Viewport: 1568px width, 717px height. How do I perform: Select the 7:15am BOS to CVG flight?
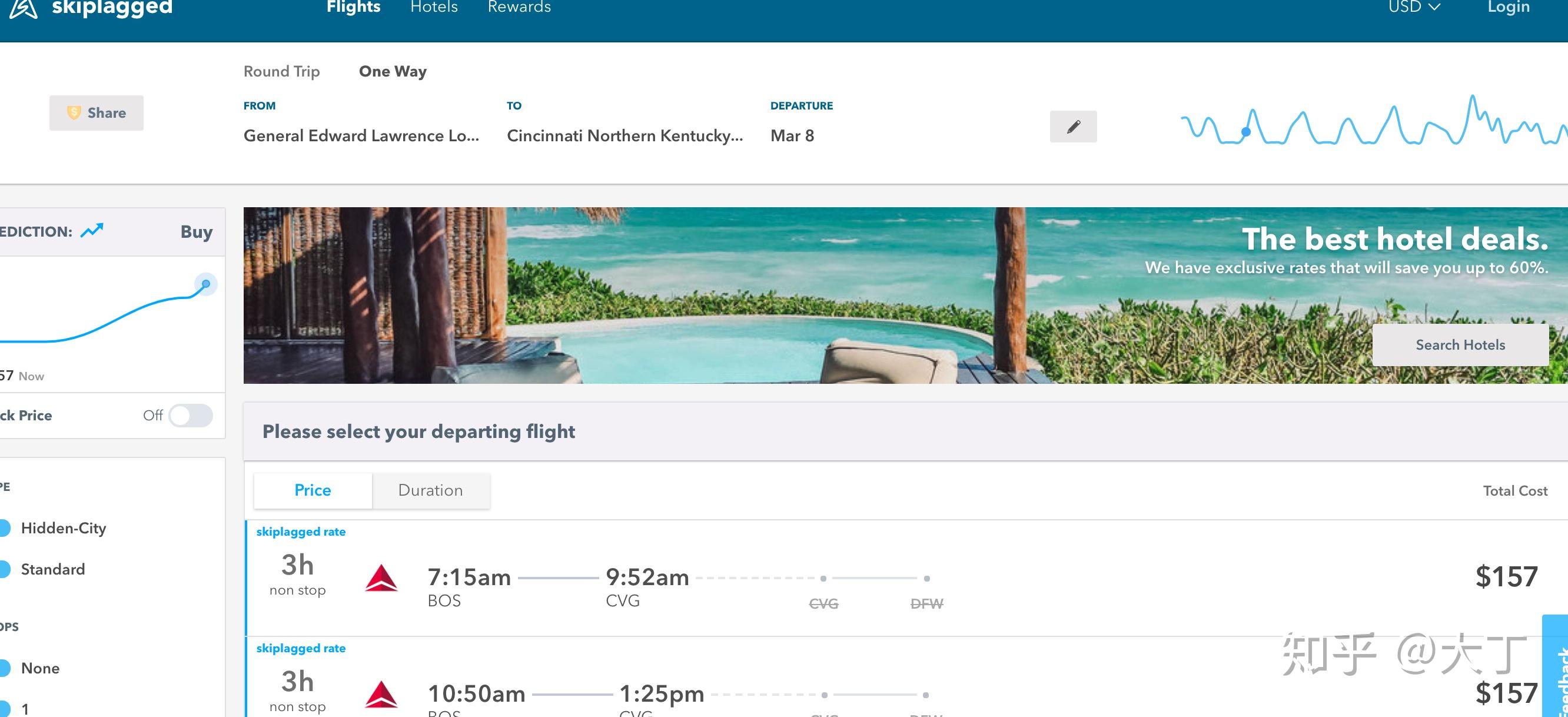click(906, 578)
